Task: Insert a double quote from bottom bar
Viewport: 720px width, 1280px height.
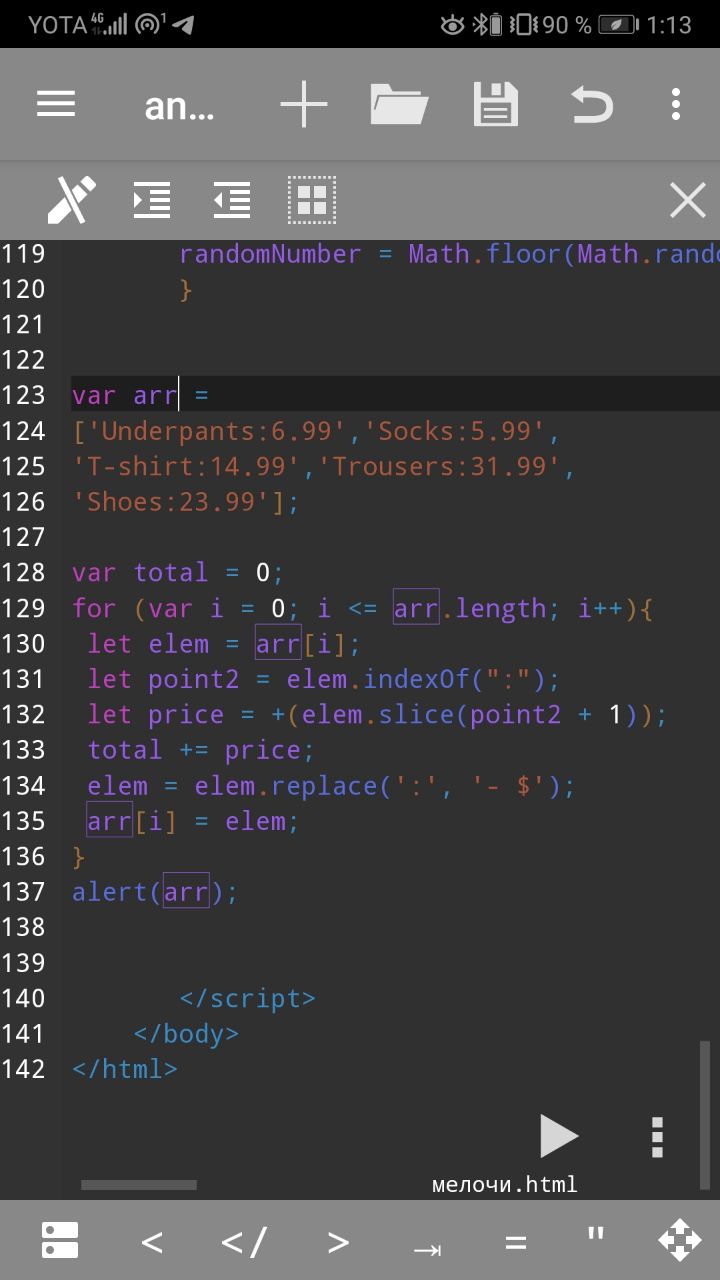Action: point(596,1234)
